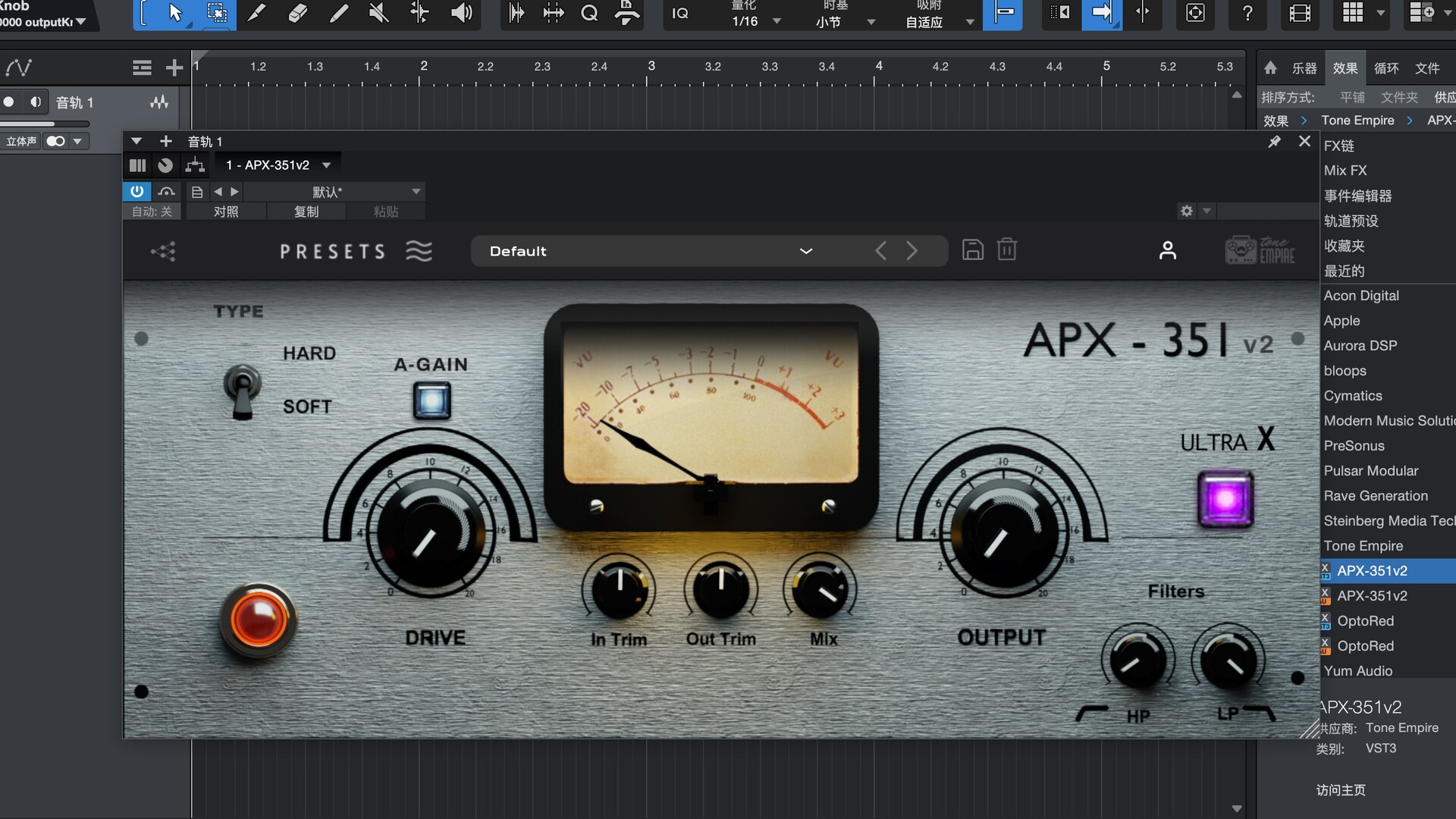Open the plugin settings gear
The image size is (1456, 819).
coord(1187,211)
